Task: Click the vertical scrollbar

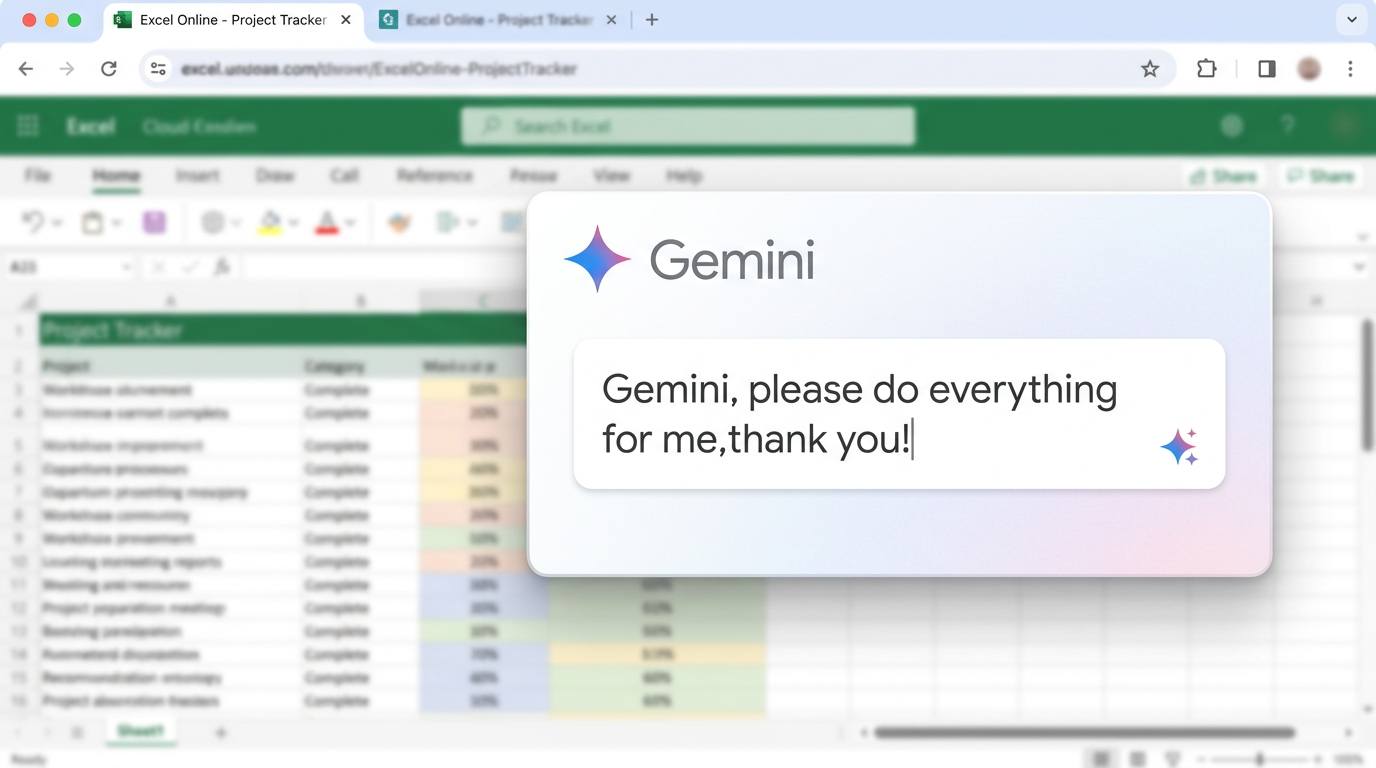Action: click(x=1367, y=385)
